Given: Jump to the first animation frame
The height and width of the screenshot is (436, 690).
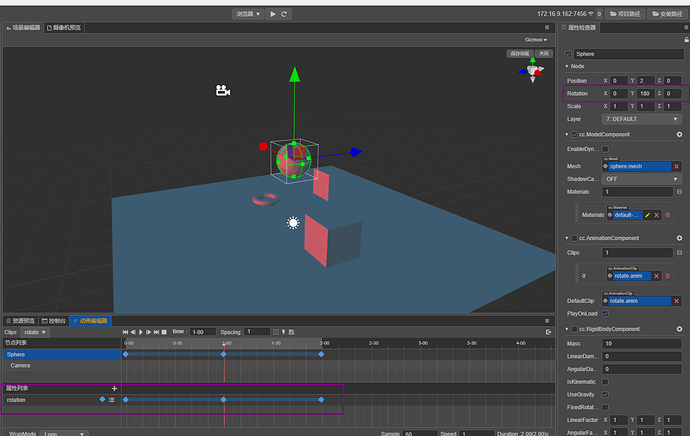Looking at the screenshot, I should point(125,332).
